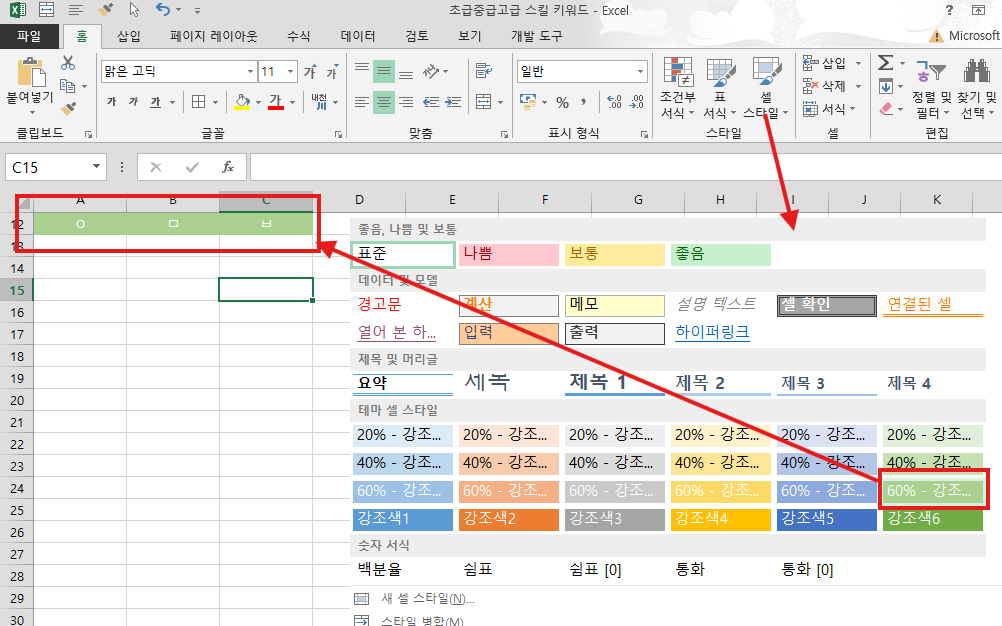
Task: Open 조건부 서식 conditional formatting
Action: 678,88
